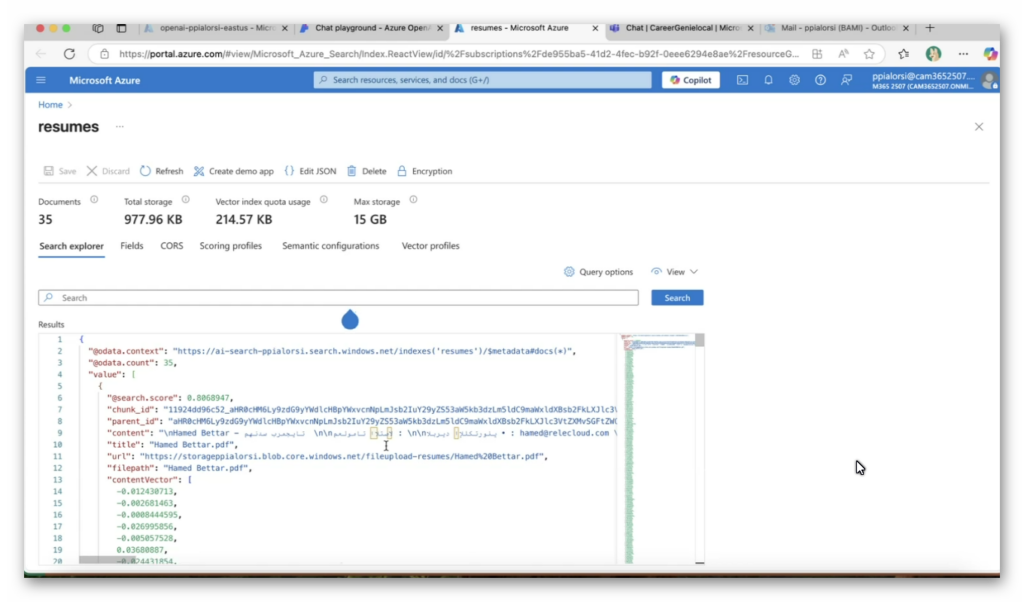Open the Scoring profiles tab
1024x602 pixels.
click(x=231, y=246)
